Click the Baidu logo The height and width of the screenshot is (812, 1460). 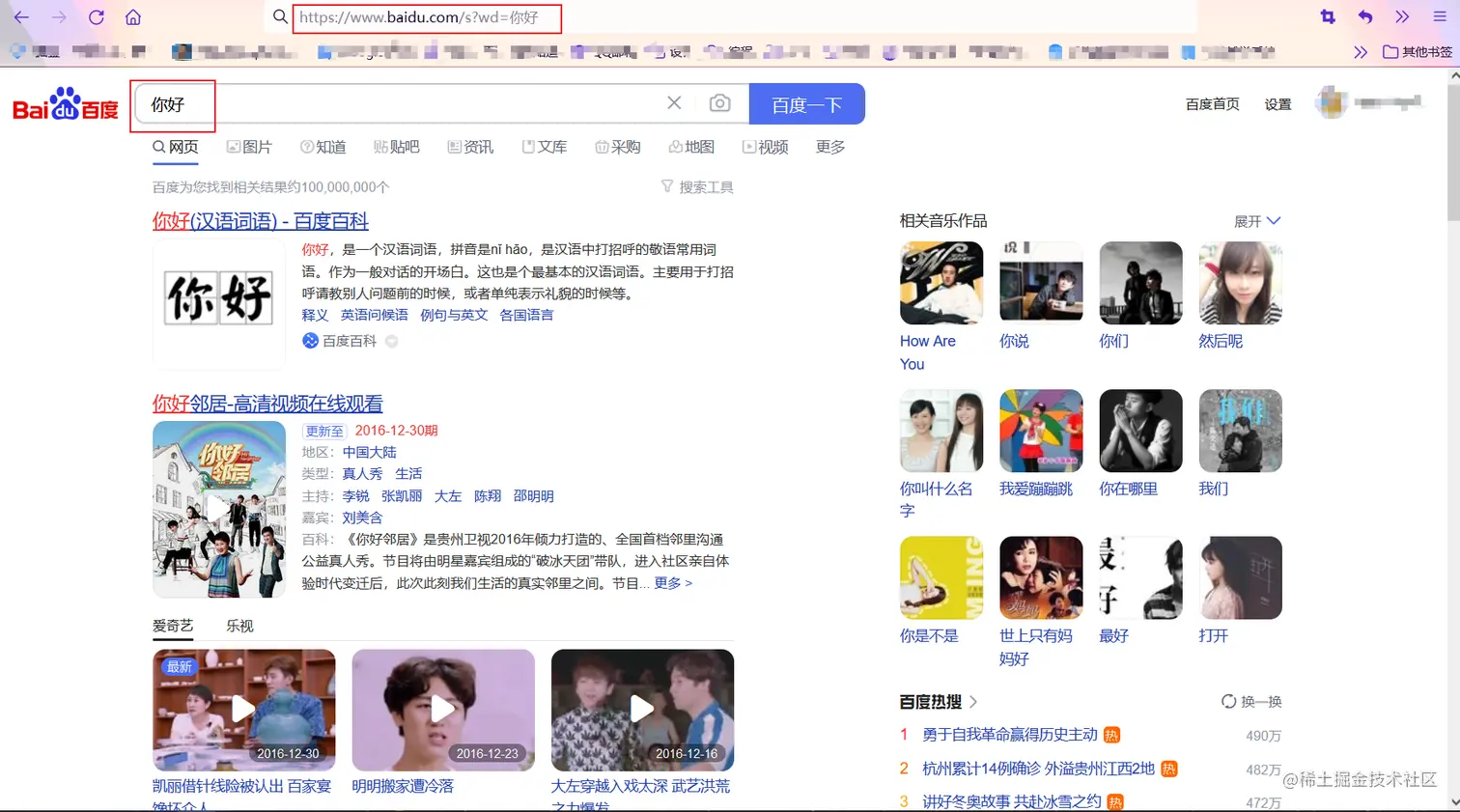63,104
